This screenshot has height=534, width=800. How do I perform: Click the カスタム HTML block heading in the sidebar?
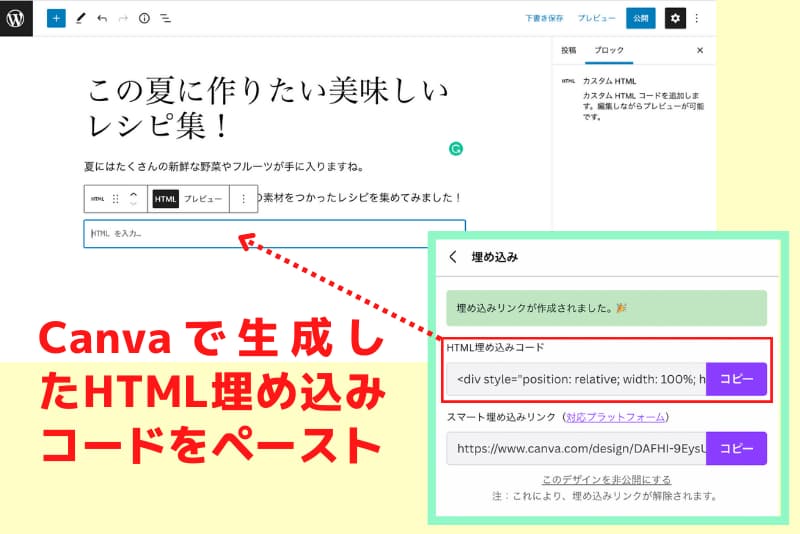click(x=609, y=81)
